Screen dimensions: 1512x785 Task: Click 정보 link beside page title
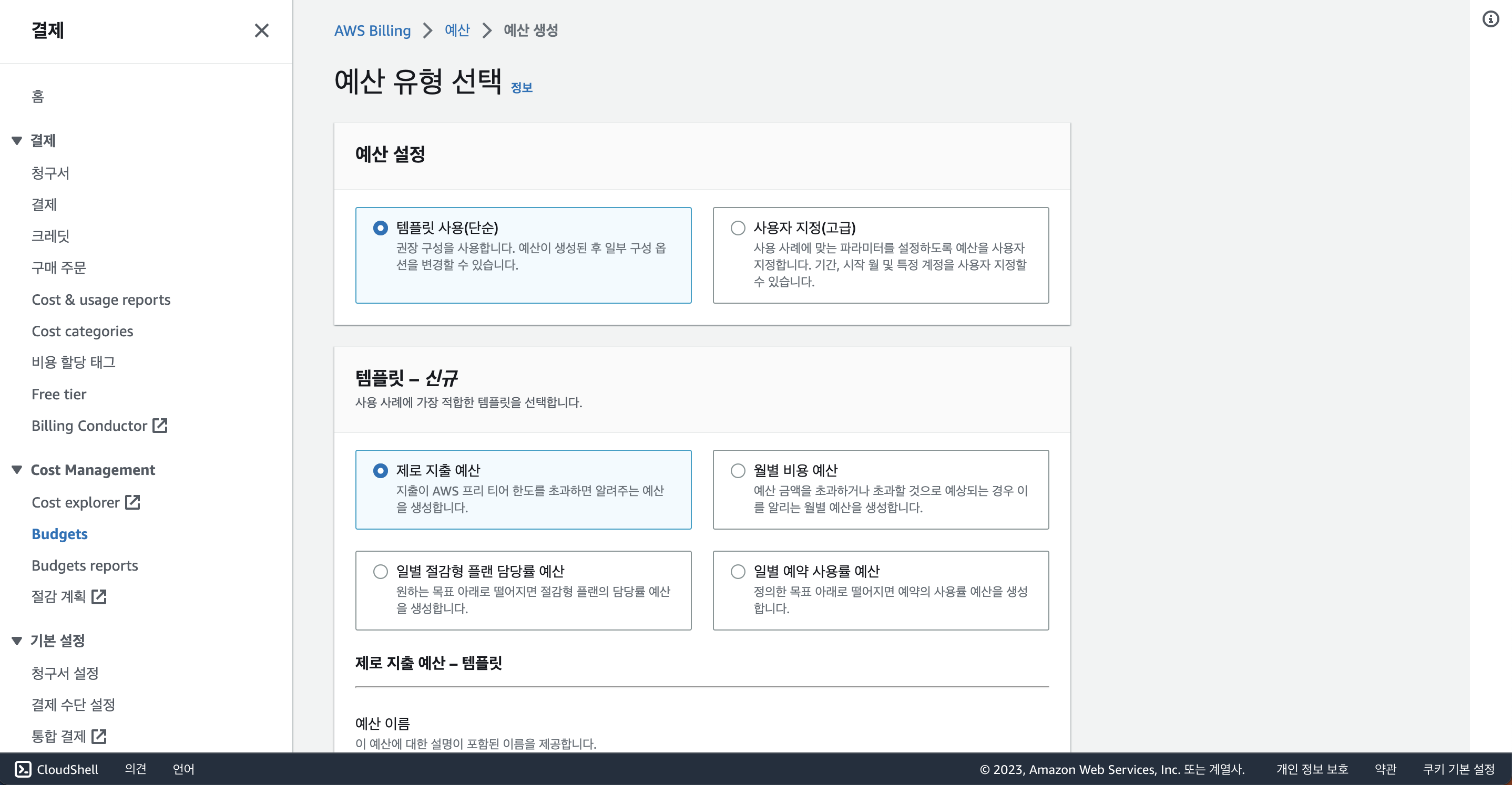pos(521,87)
